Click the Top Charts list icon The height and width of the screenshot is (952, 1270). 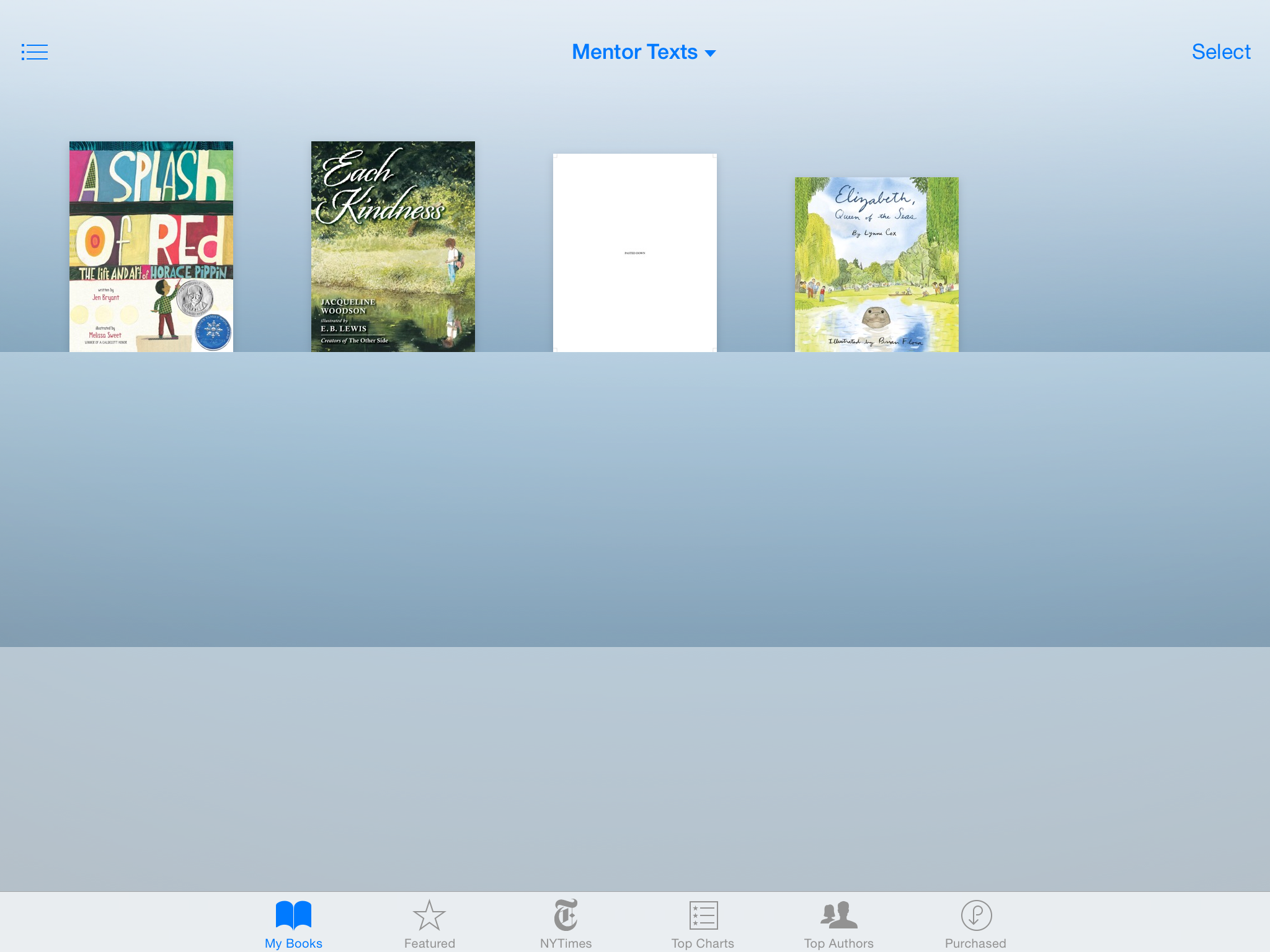click(703, 915)
